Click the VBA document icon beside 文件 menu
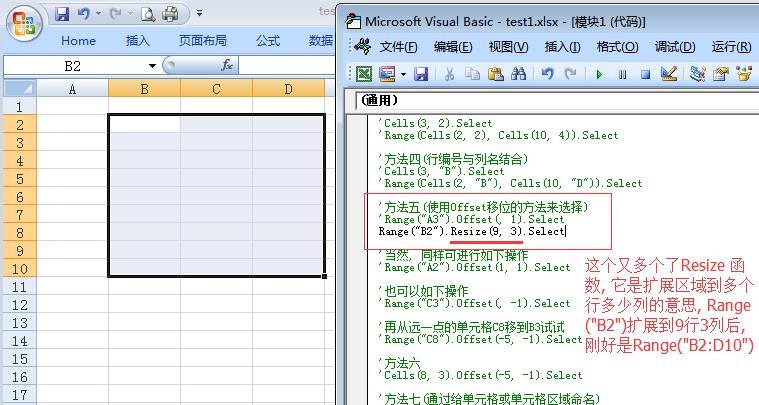Screen dimensions: 759x405 [363, 46]
